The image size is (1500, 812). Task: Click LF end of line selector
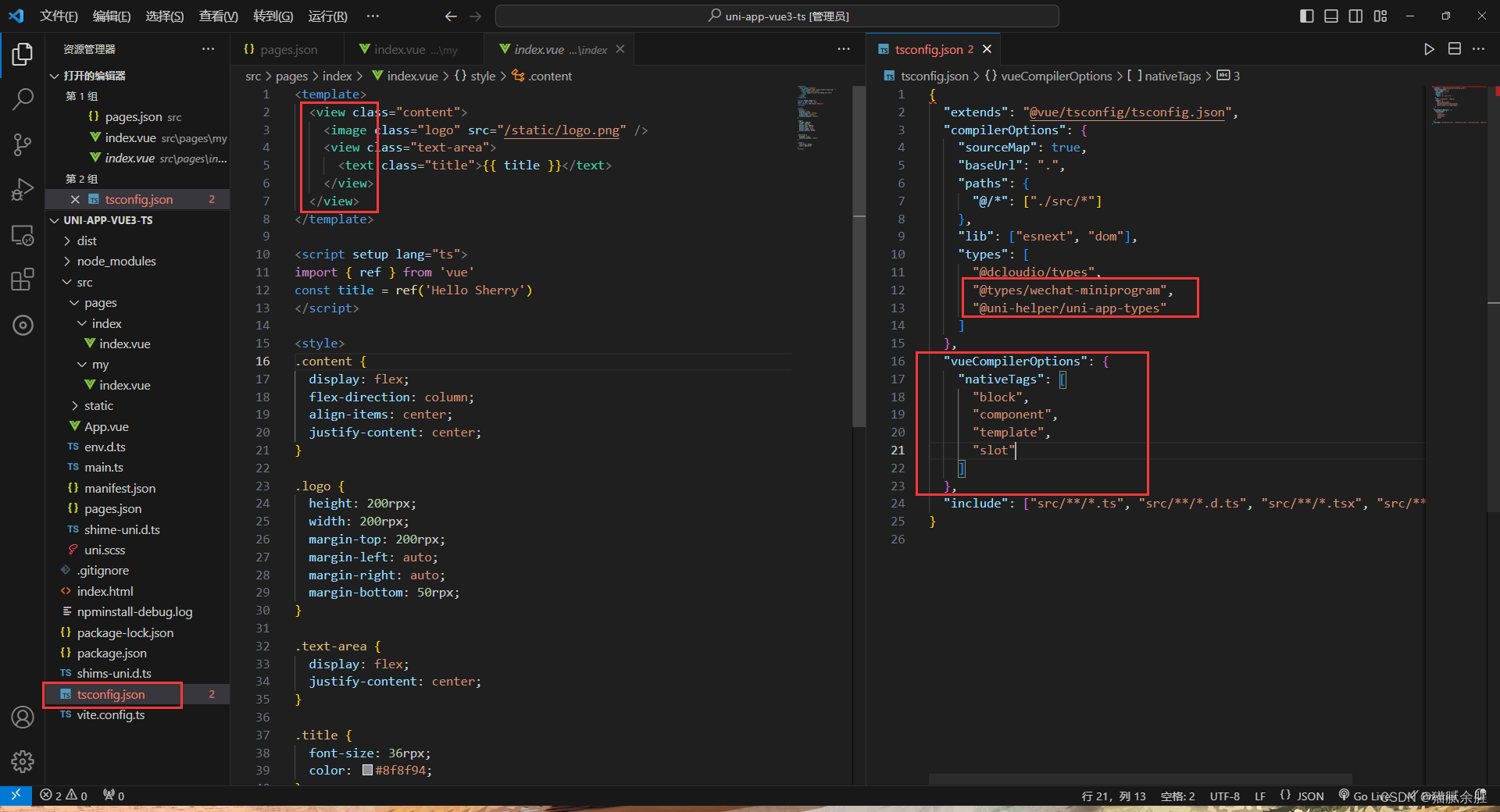(x=1260, y=796)
